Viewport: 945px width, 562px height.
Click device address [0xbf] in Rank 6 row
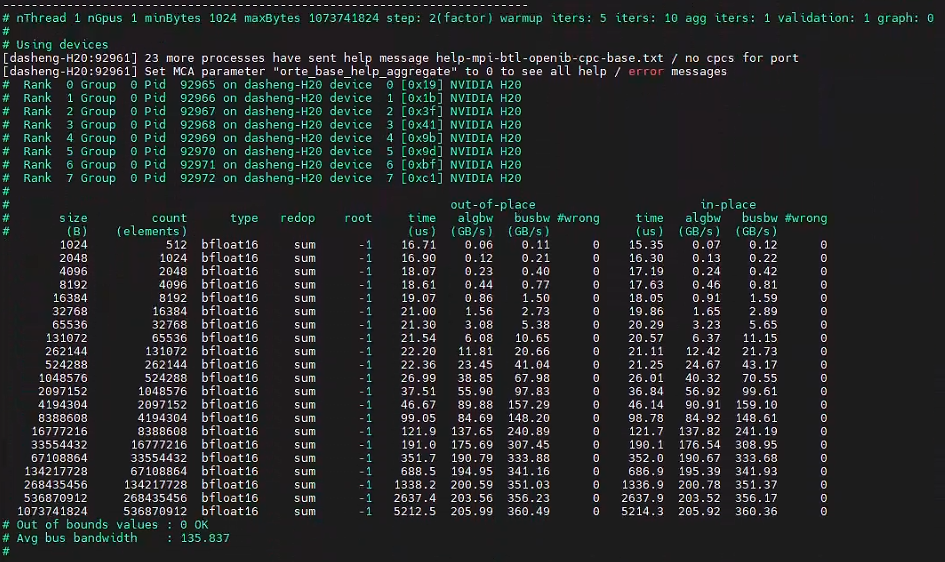coord(422,164)
